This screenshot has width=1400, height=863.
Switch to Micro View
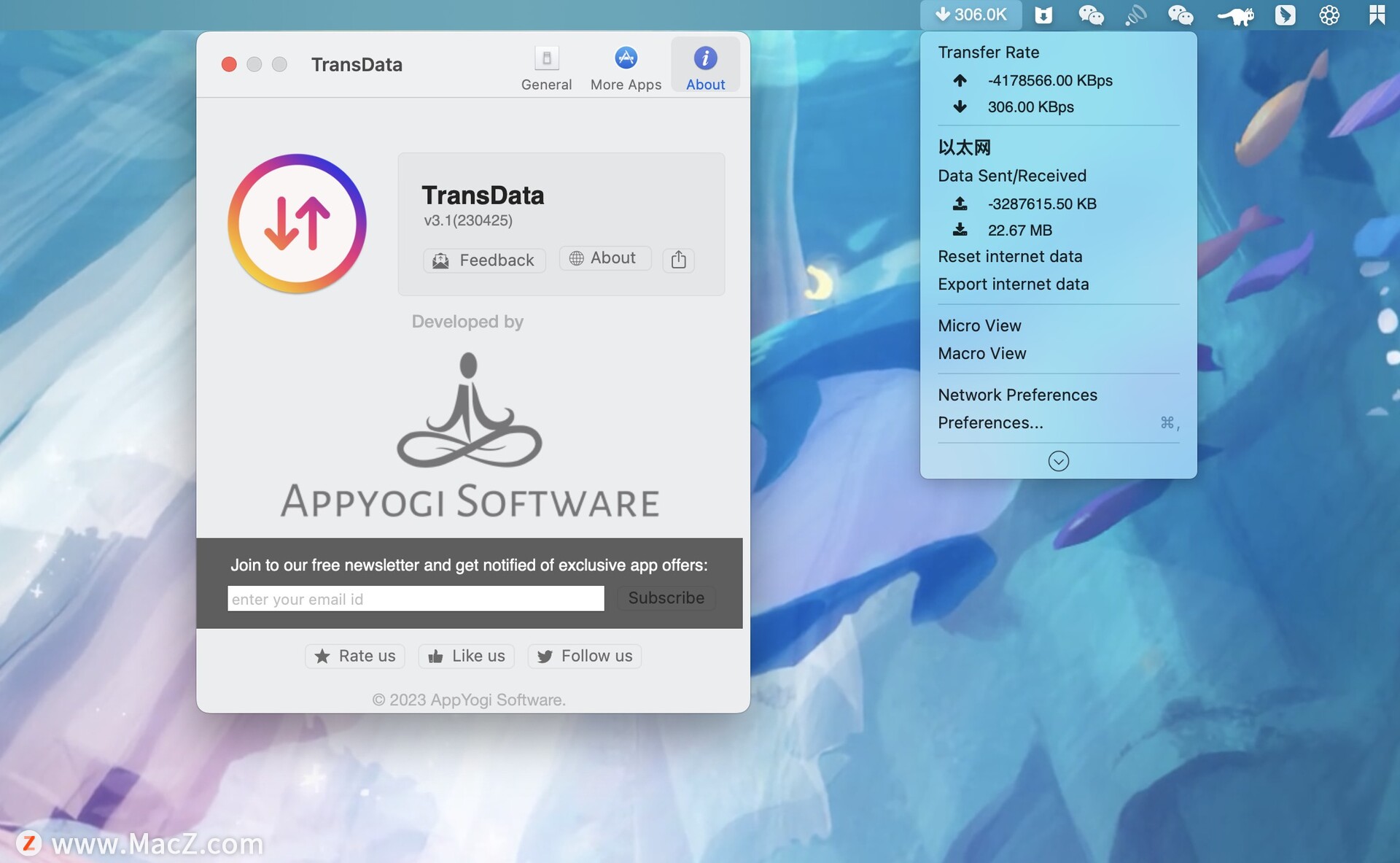(979, 326)
